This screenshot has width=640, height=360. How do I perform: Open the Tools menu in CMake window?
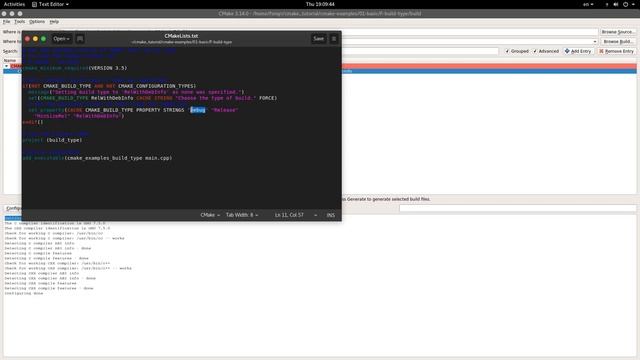(20, 22)
